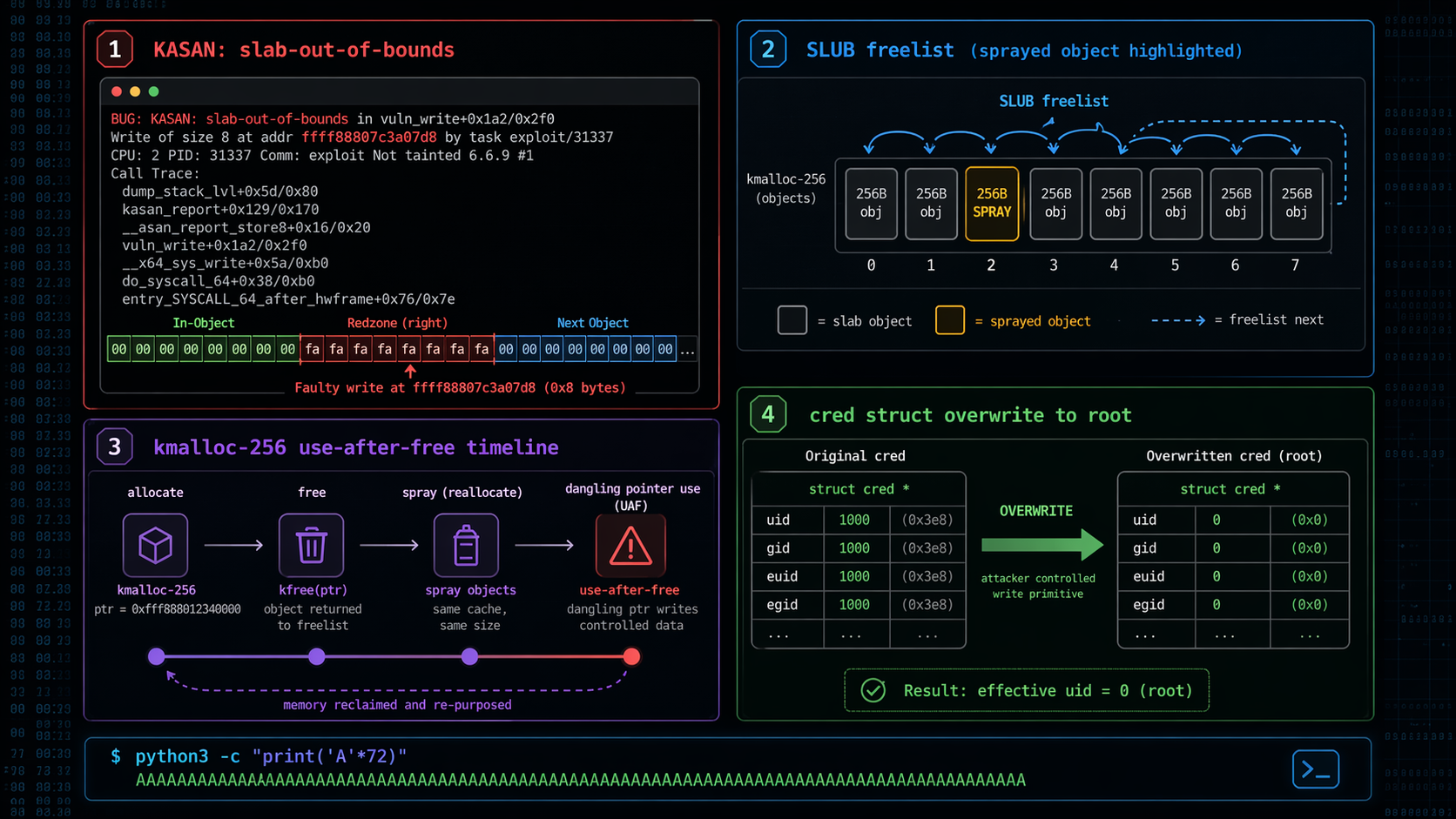Click the green checkmark result icon
Image resolution: width=1456 pixels, height=819 pixels.
(873, 690)
